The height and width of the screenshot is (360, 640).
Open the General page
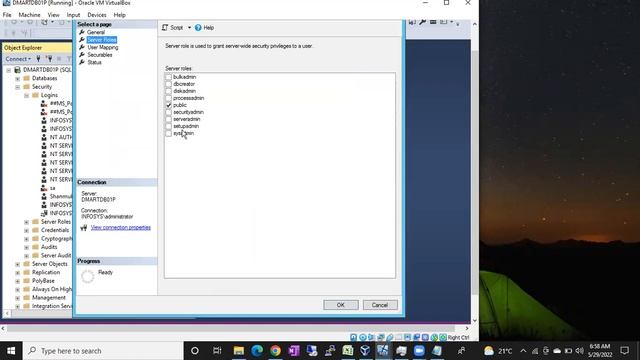pyautogui.click(x=96, y=32)
